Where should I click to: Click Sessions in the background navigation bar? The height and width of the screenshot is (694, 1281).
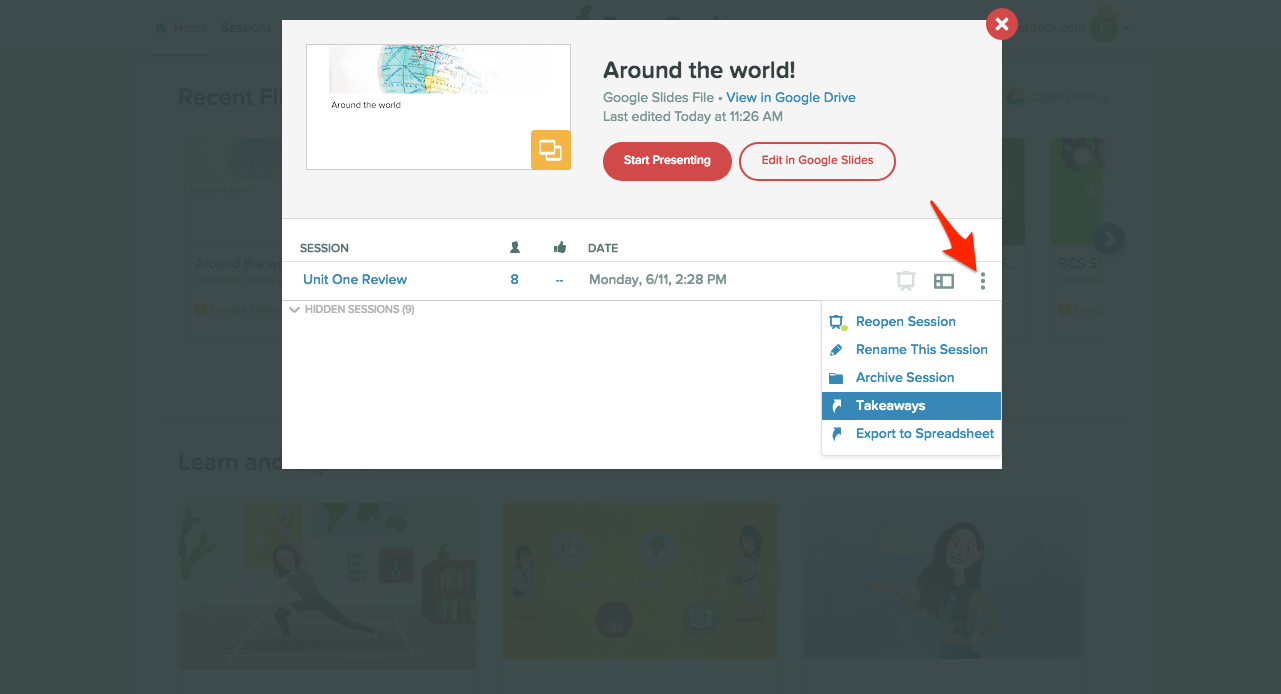(246, 28)
